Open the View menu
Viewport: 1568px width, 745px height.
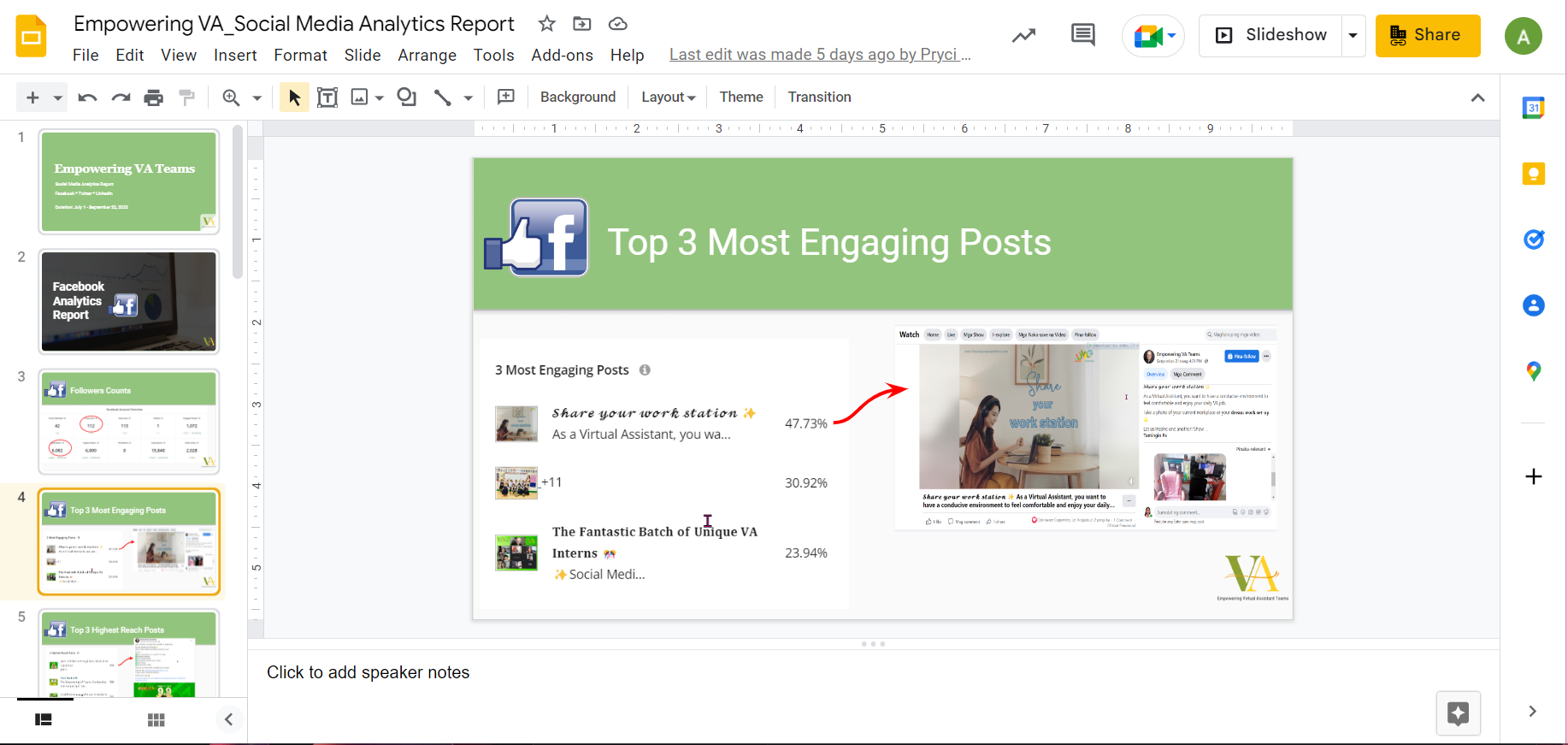[x=179, y=55]
